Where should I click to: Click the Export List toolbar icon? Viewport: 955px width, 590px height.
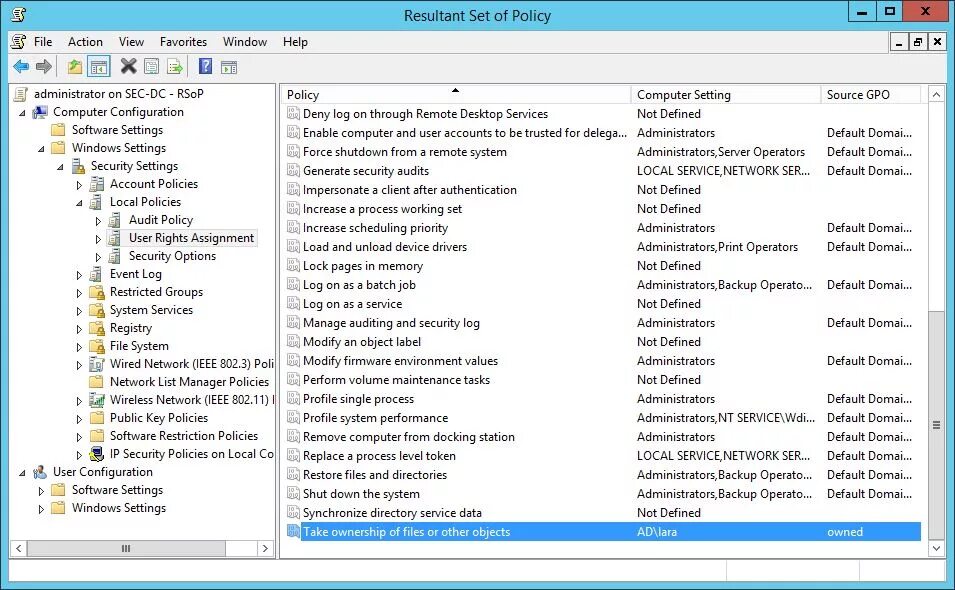click(175, 66)
